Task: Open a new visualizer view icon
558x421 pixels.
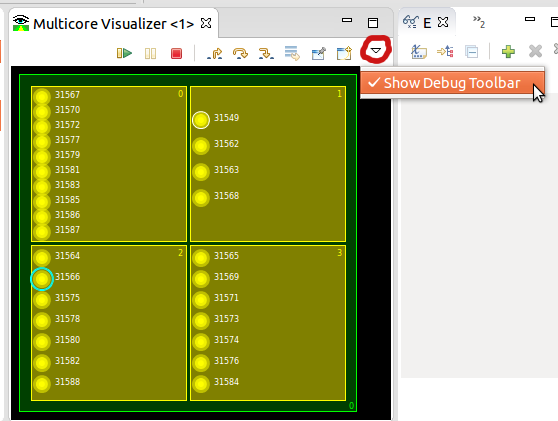Action: (x=344, y=53)
